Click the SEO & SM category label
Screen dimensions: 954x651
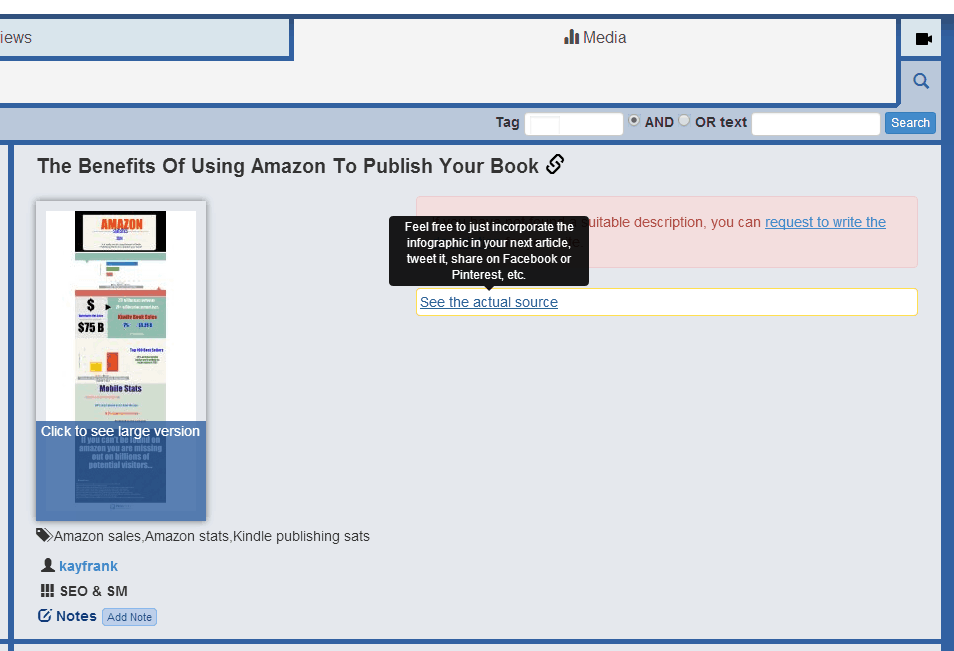point(93,591)
